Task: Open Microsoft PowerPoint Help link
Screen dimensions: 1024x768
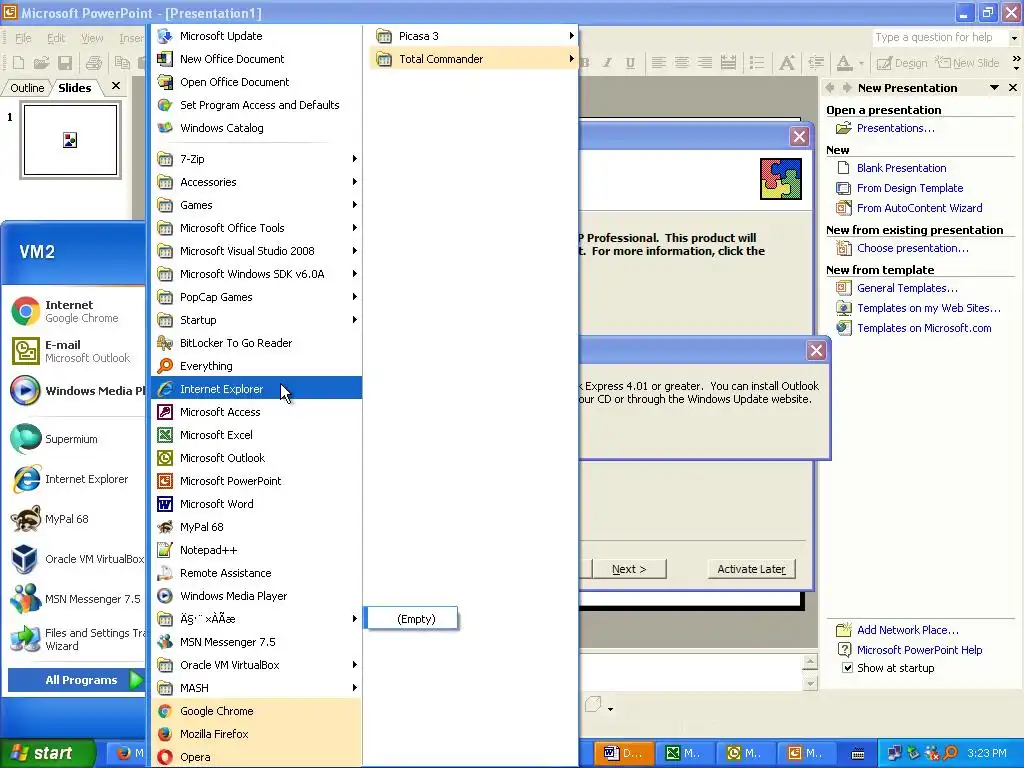Action: (920, 650)
